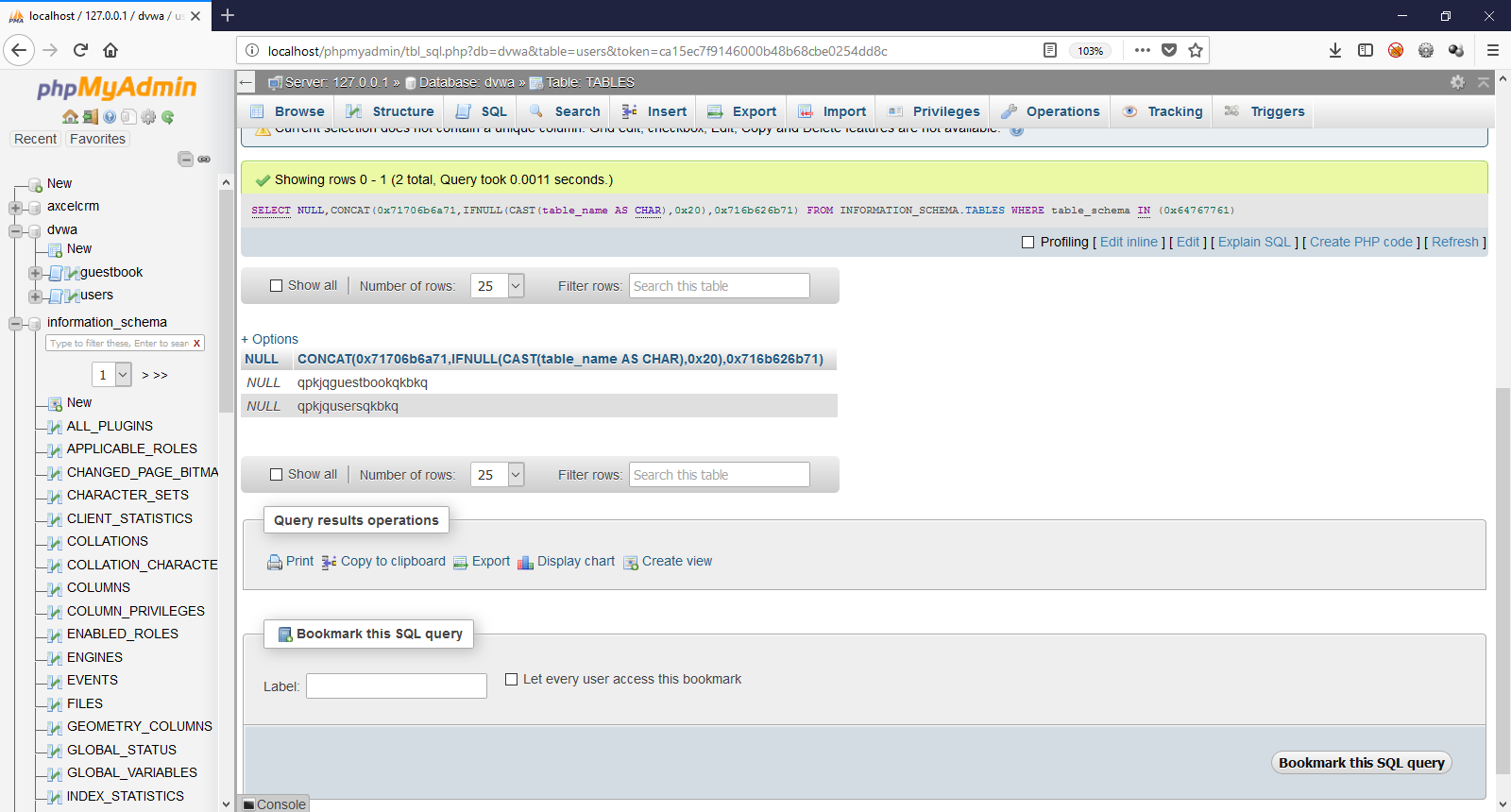This screenshot has width=1511, height=812.
Task: Go to phpMyAdmin home via house icon
Action: click(x=70, y=117)
